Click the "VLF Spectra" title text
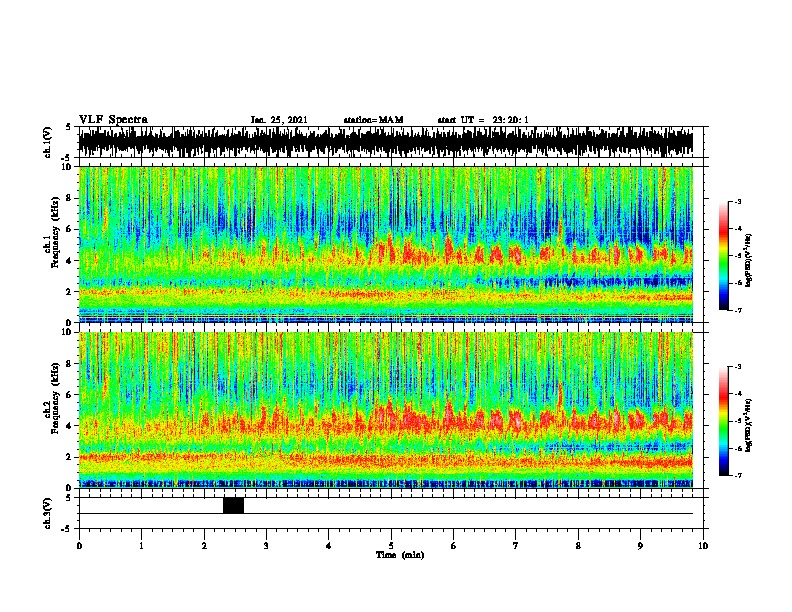The height and width of the screenshot is (612, 792). pos(113,120)
